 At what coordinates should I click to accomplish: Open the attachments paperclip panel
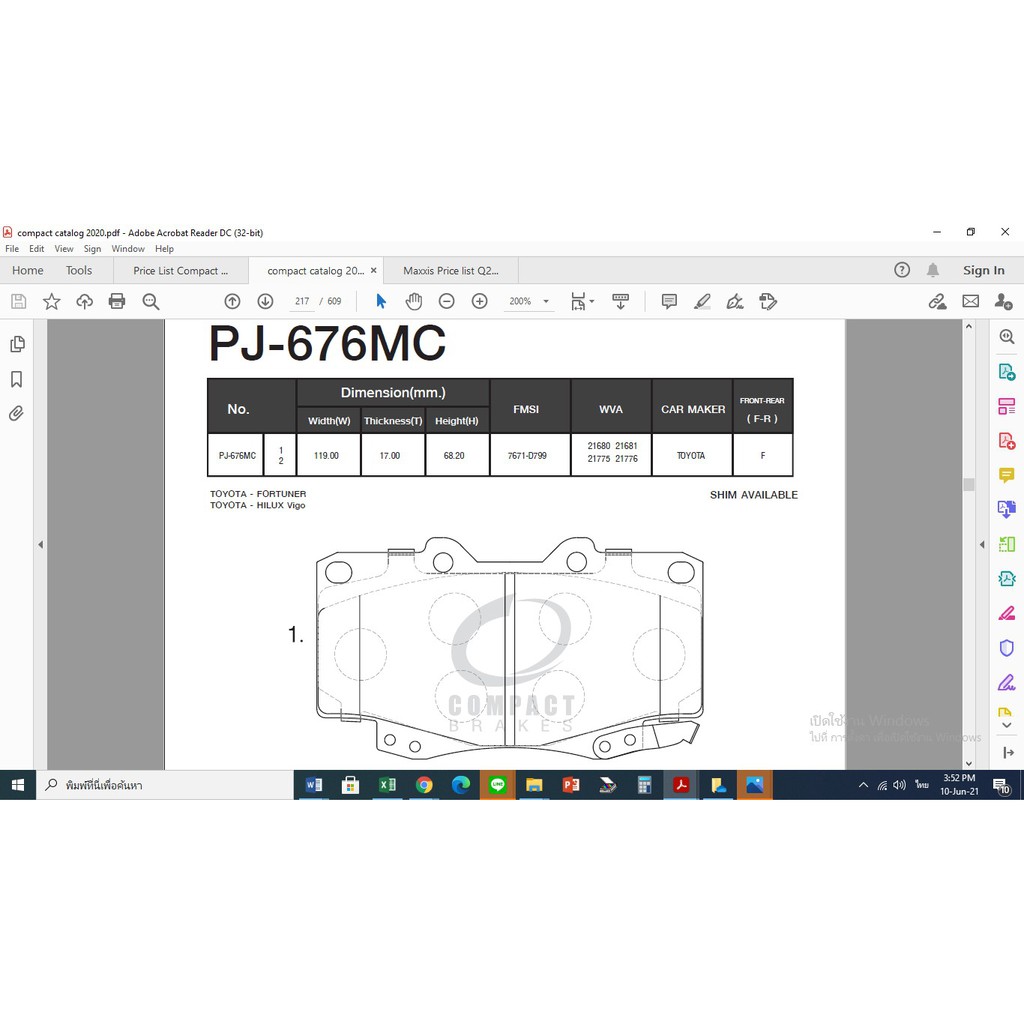tap(16, 413)
